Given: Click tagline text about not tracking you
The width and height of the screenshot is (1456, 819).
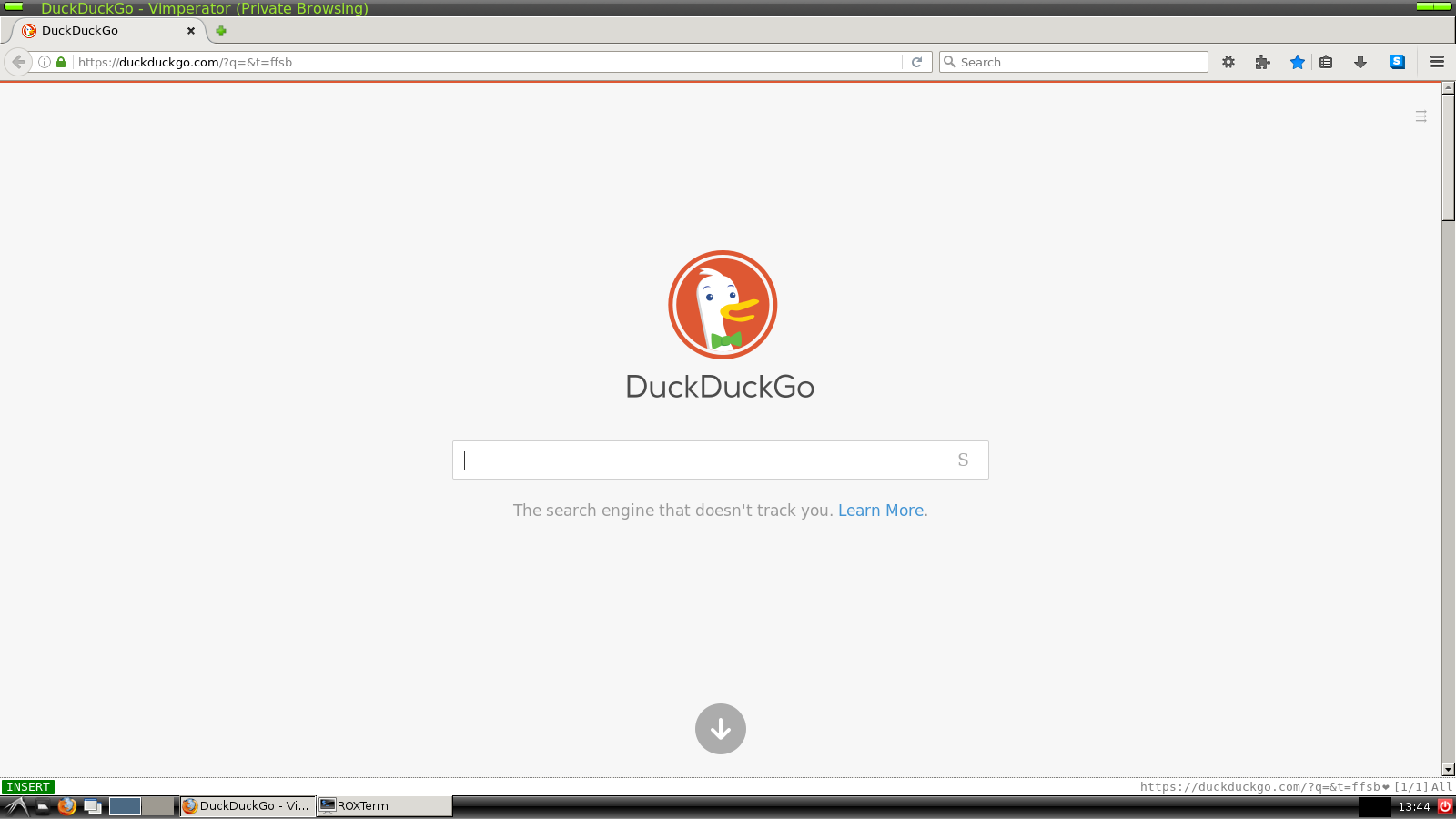Looking at the screenshot, I should click(672, 511).
